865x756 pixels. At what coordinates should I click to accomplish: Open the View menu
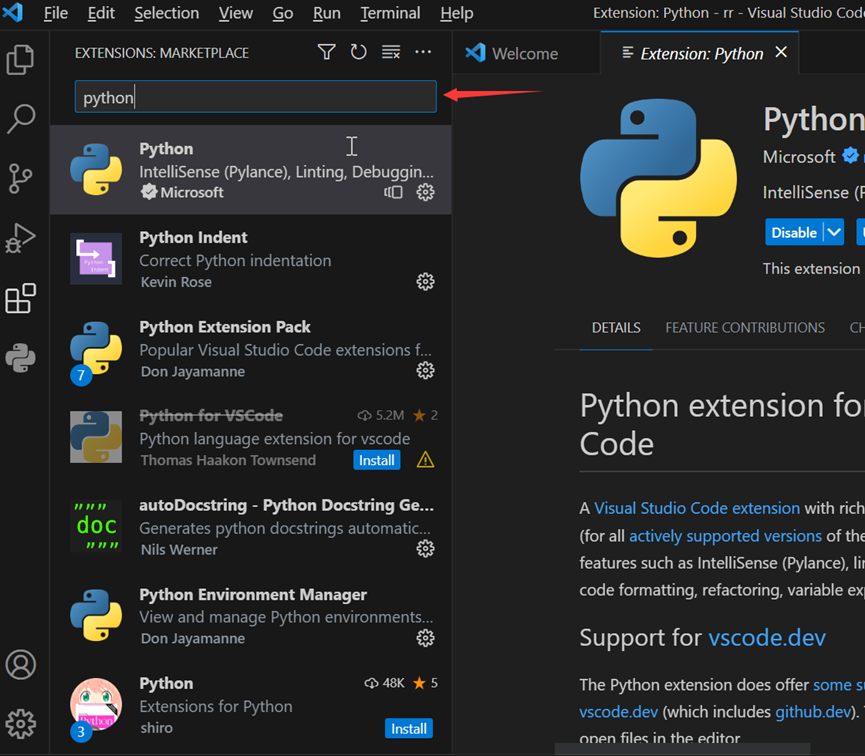[x=236, y=13]
